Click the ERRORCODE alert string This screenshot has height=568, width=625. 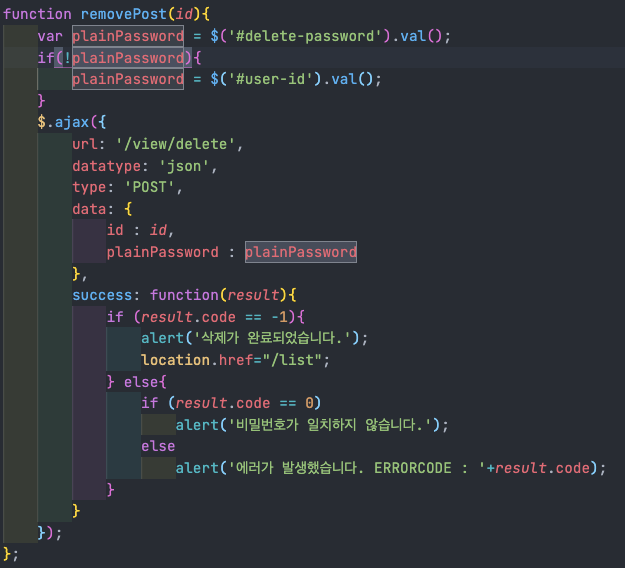[357, 468]
